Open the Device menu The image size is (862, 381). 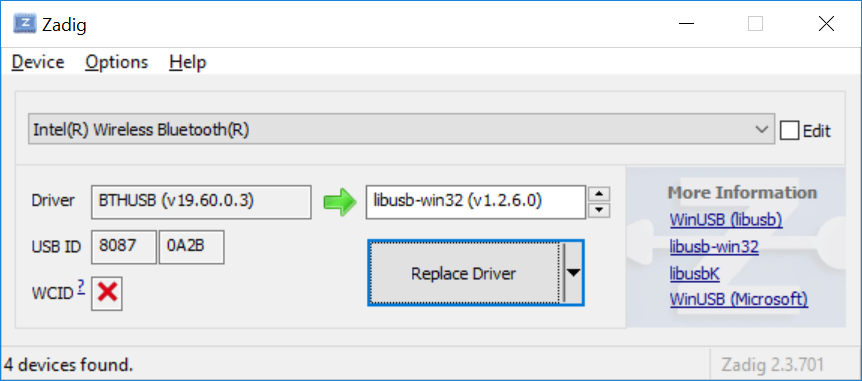coord(38,62)
